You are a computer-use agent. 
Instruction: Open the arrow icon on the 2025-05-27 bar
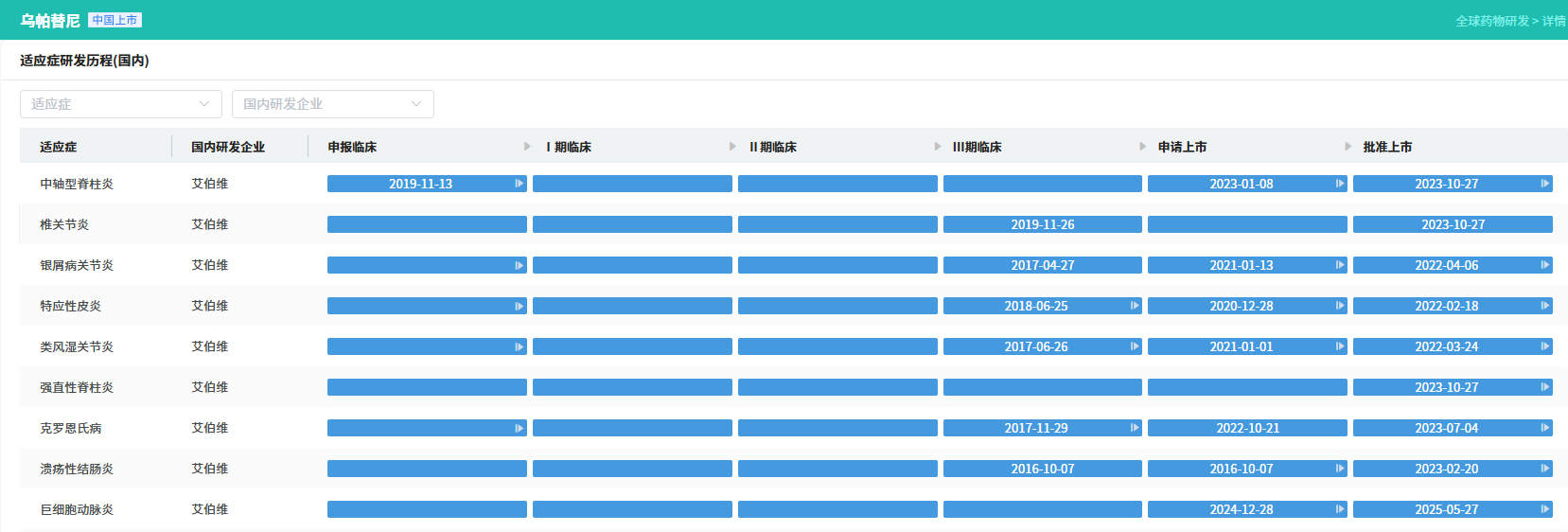point(1544,509)
